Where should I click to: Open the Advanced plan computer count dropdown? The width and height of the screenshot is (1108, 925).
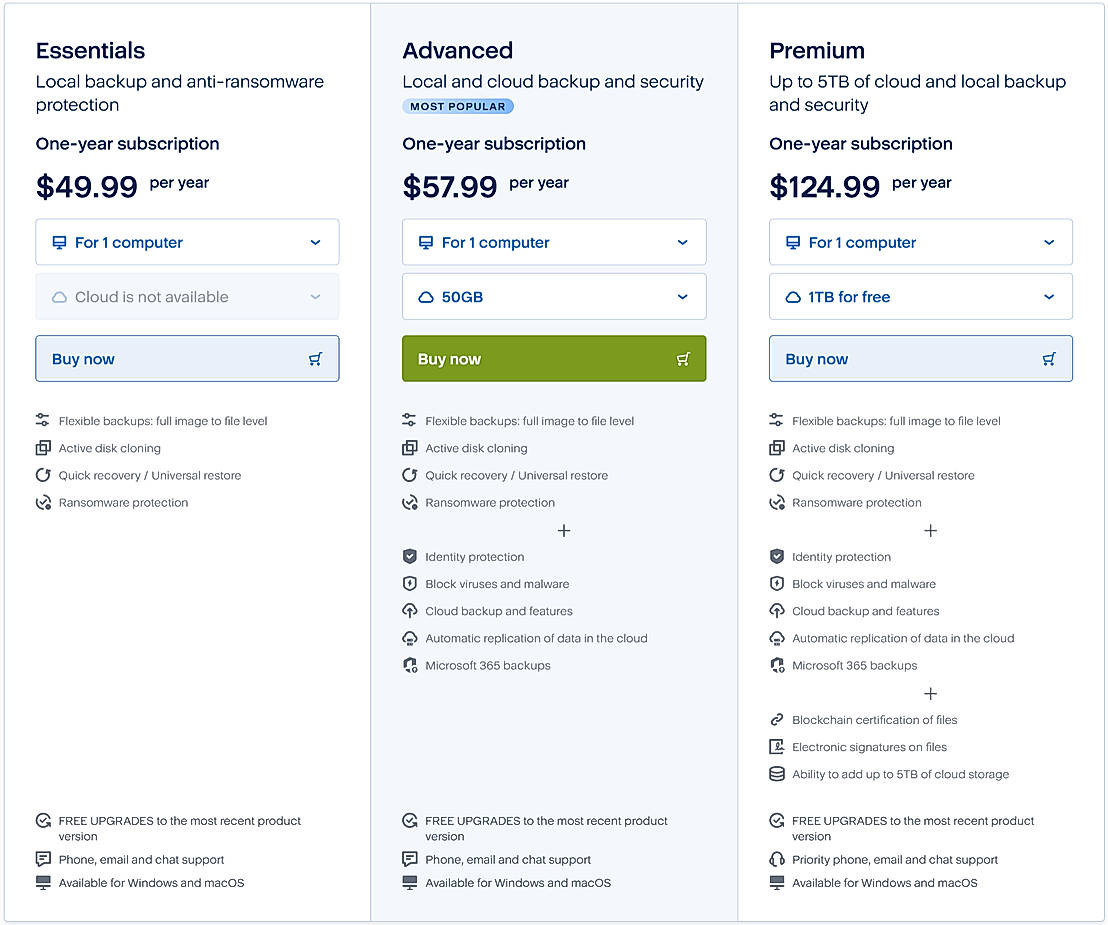pyautogui.click(x=554, y=242)
